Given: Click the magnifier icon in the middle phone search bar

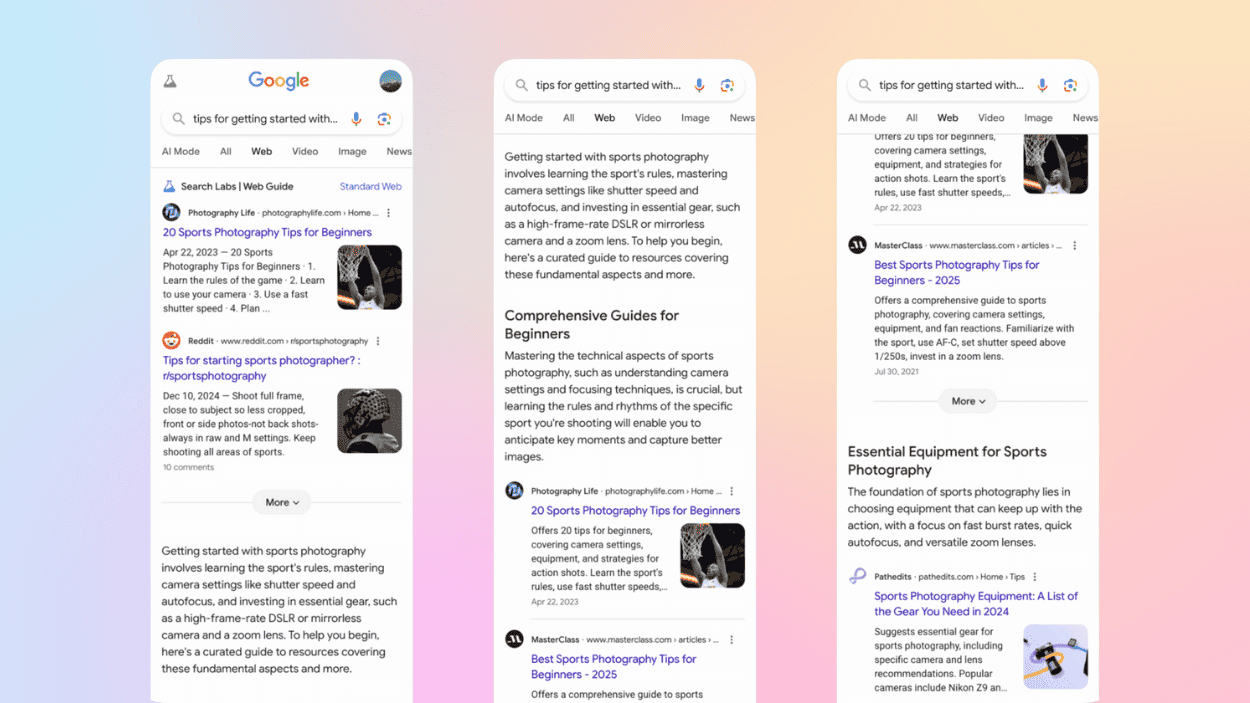Looking at the screenshot, I should click(521, 86).
